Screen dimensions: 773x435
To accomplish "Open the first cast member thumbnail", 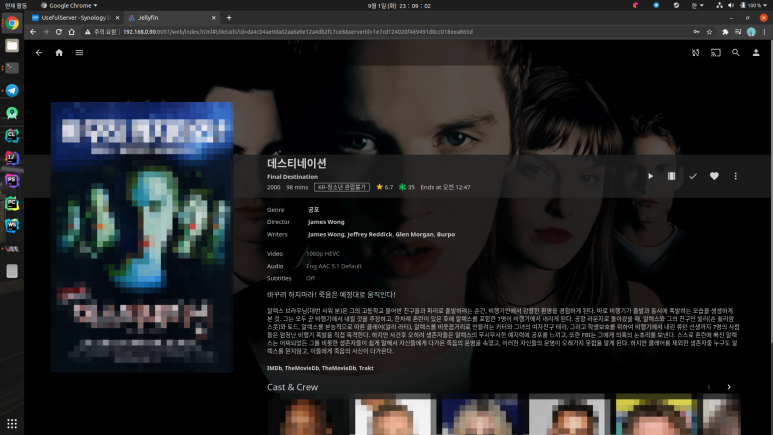I will (x=307, y=414).
